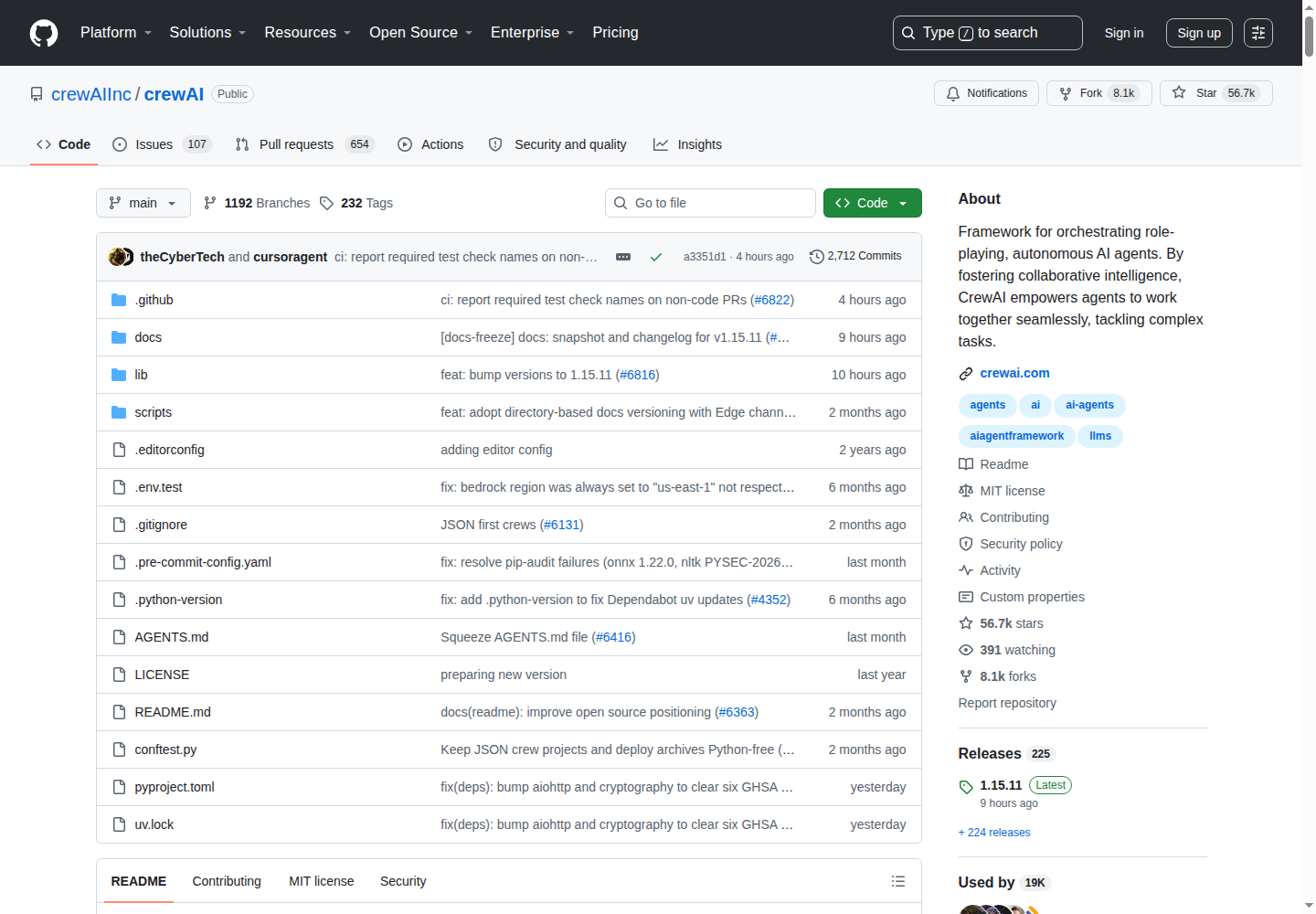
Task: Switch to the Pull requests tab
Action: [x=304, y=144]
